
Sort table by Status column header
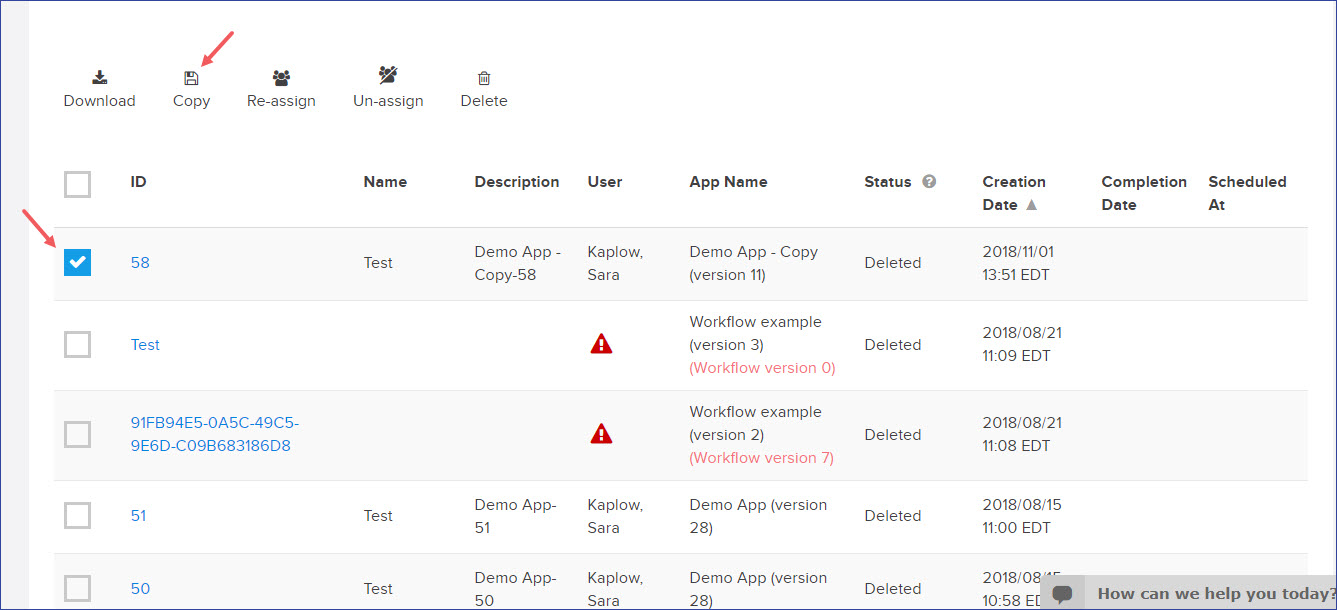(x=887, y=182)
